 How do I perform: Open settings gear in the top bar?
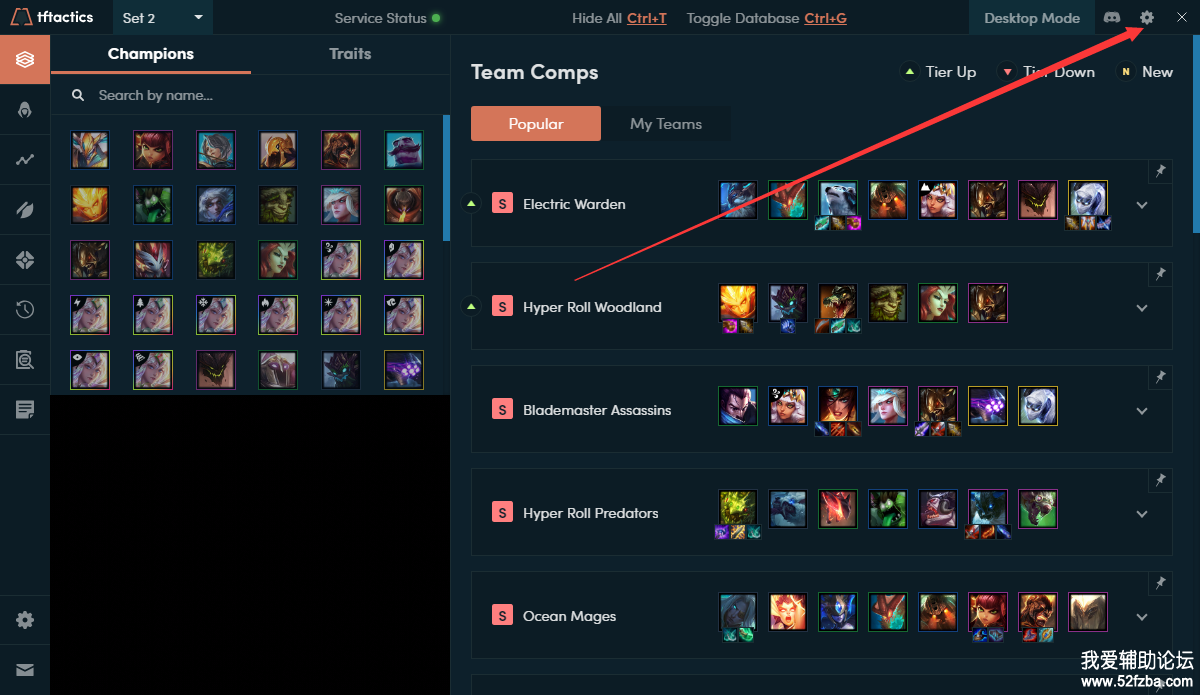(1147, 18)
